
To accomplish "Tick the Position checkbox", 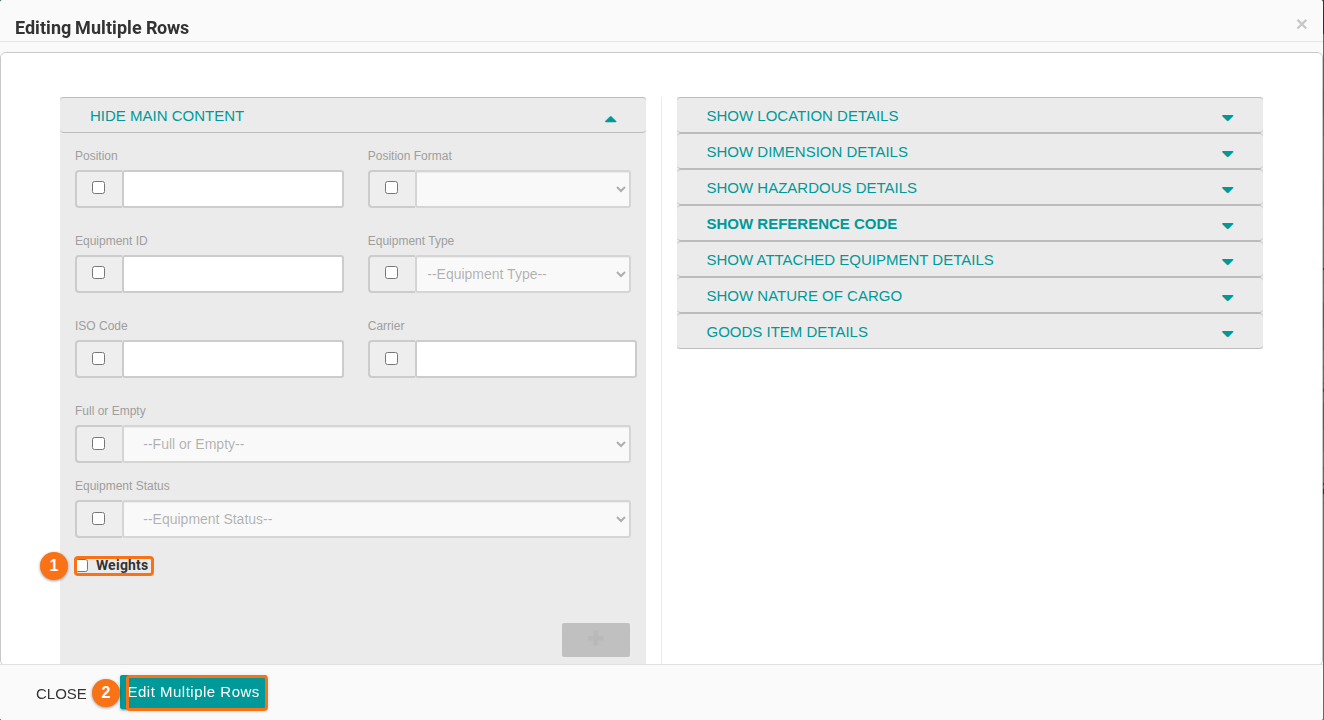I will (x=98, y=188).
